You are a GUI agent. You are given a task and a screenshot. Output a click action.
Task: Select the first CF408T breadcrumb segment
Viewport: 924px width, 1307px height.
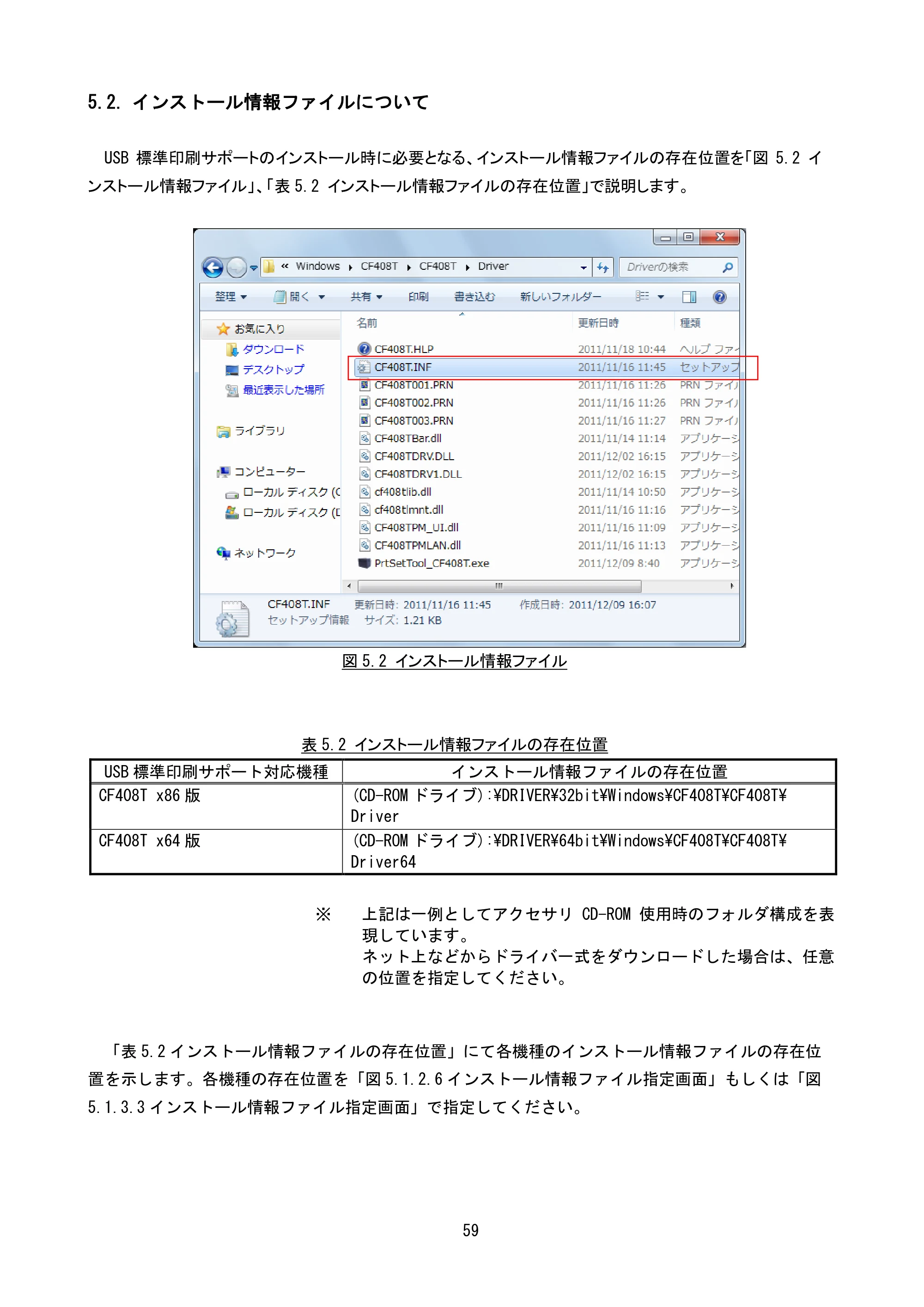378,266
